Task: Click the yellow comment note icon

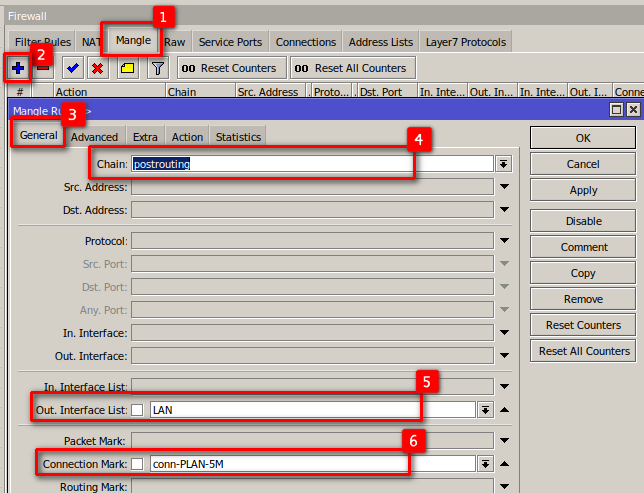Action: [127, 68]
